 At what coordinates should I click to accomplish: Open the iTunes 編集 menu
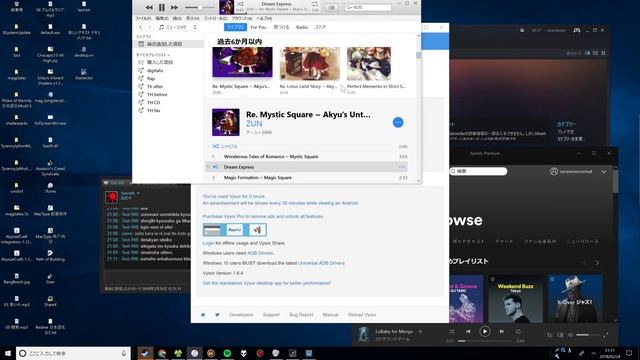pos(162,18)
